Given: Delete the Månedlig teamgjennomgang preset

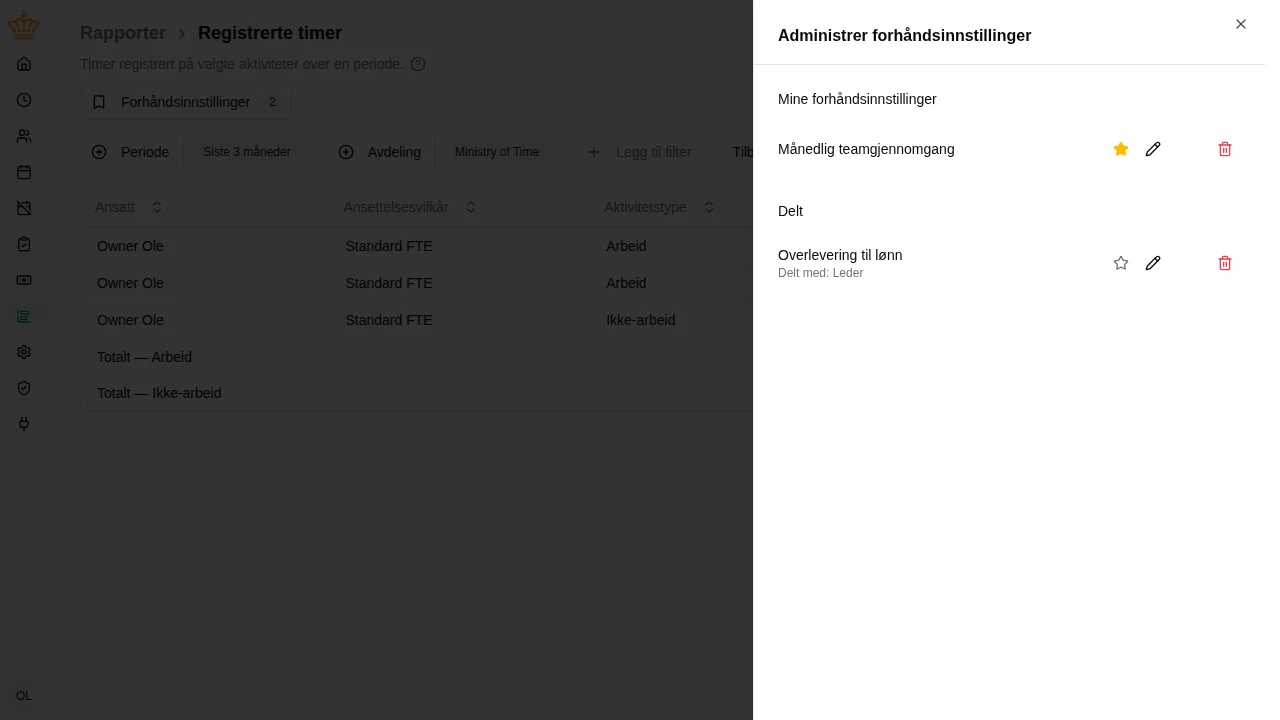Looking at the screenshot, I should click(x=1225, y=149).
